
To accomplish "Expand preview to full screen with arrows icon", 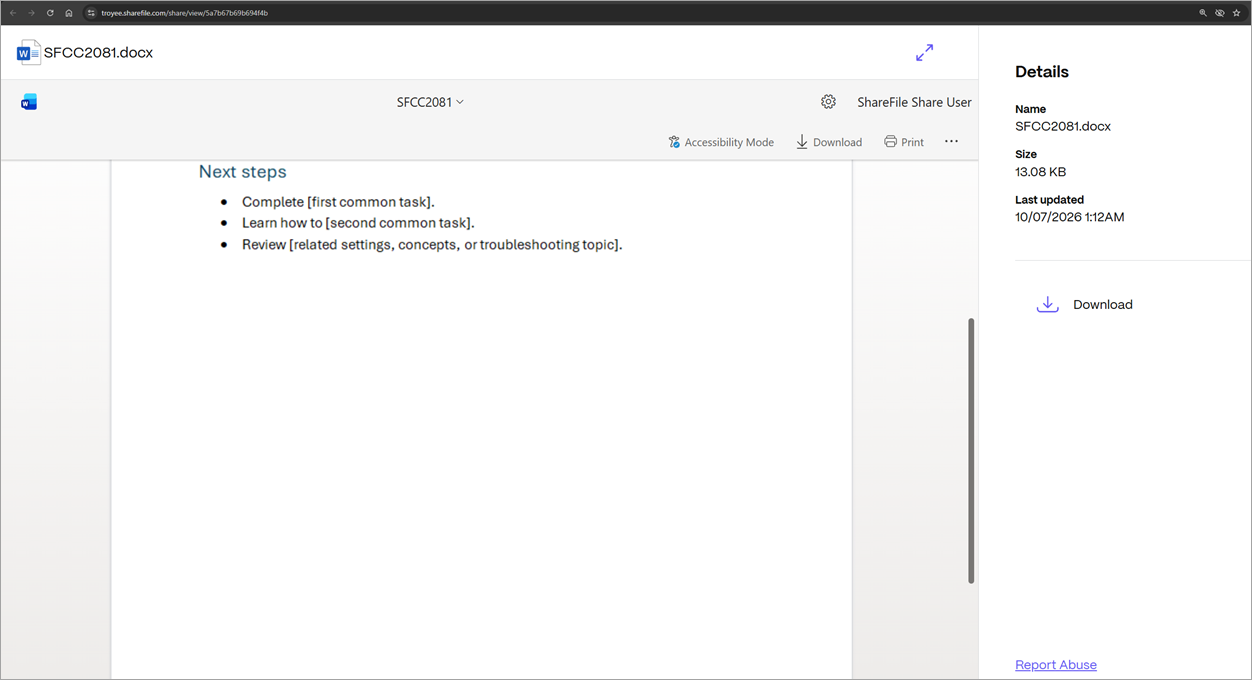I will (x=925, y=52).
